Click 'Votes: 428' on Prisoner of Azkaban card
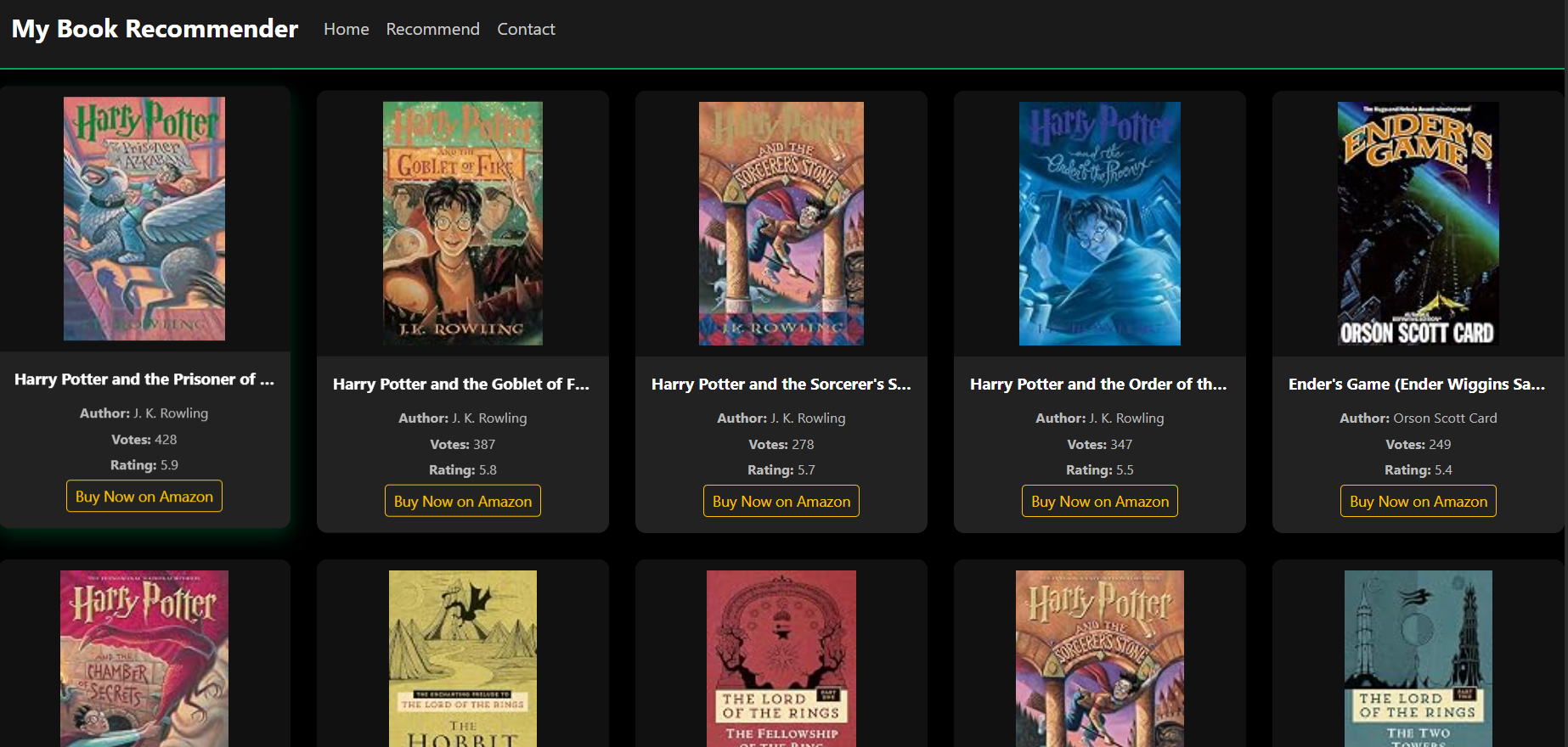Screen dimensions: 1568x747 [x=144, y=439]
